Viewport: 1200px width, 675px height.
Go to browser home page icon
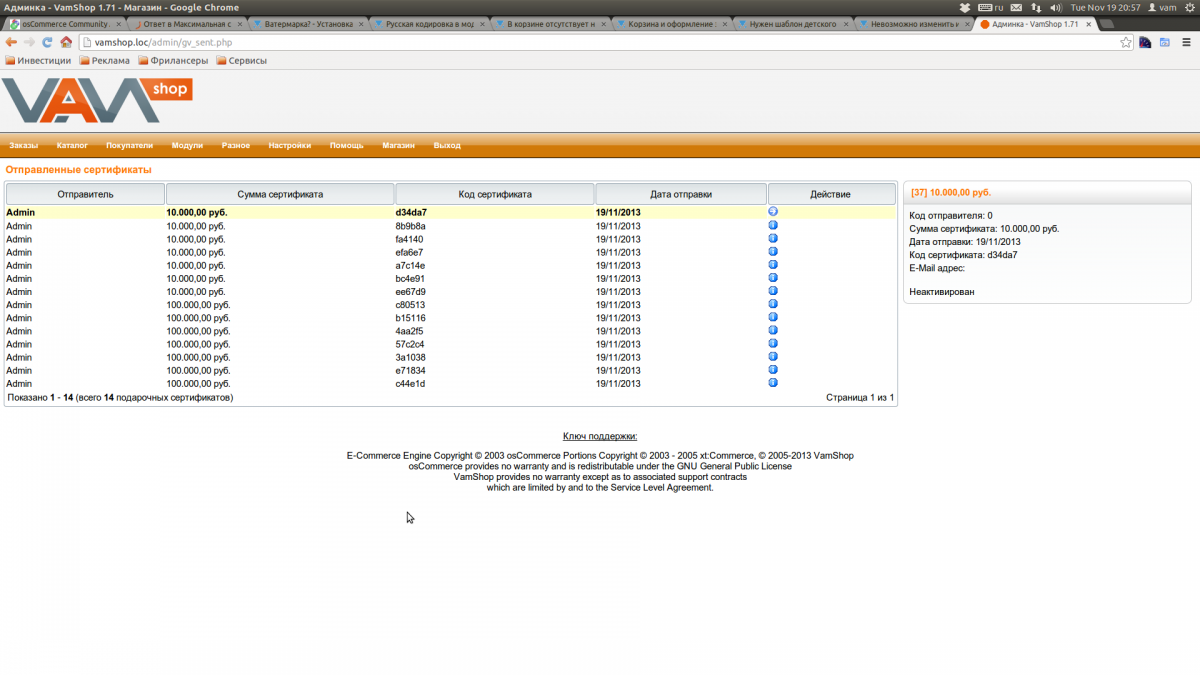[x=66, y=42]
